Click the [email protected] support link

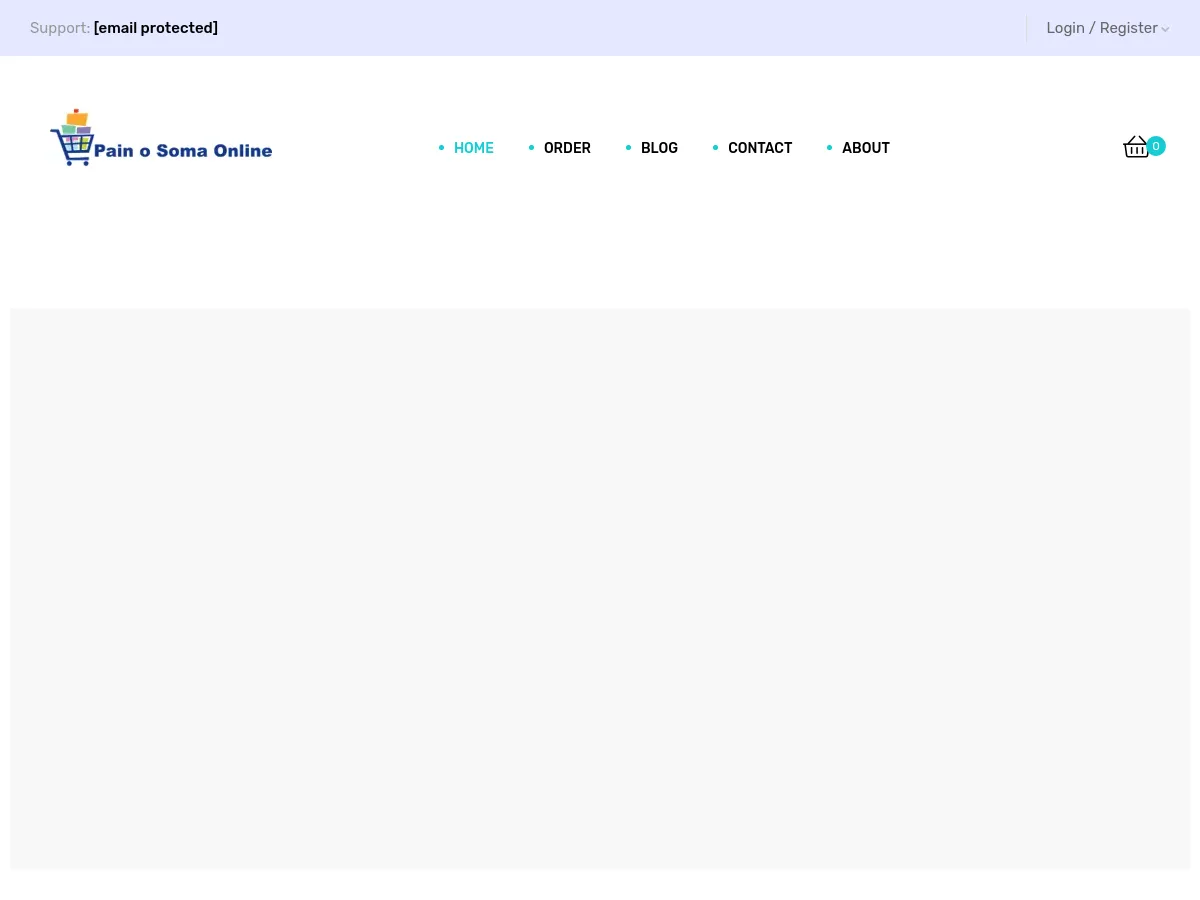[155, 28]
